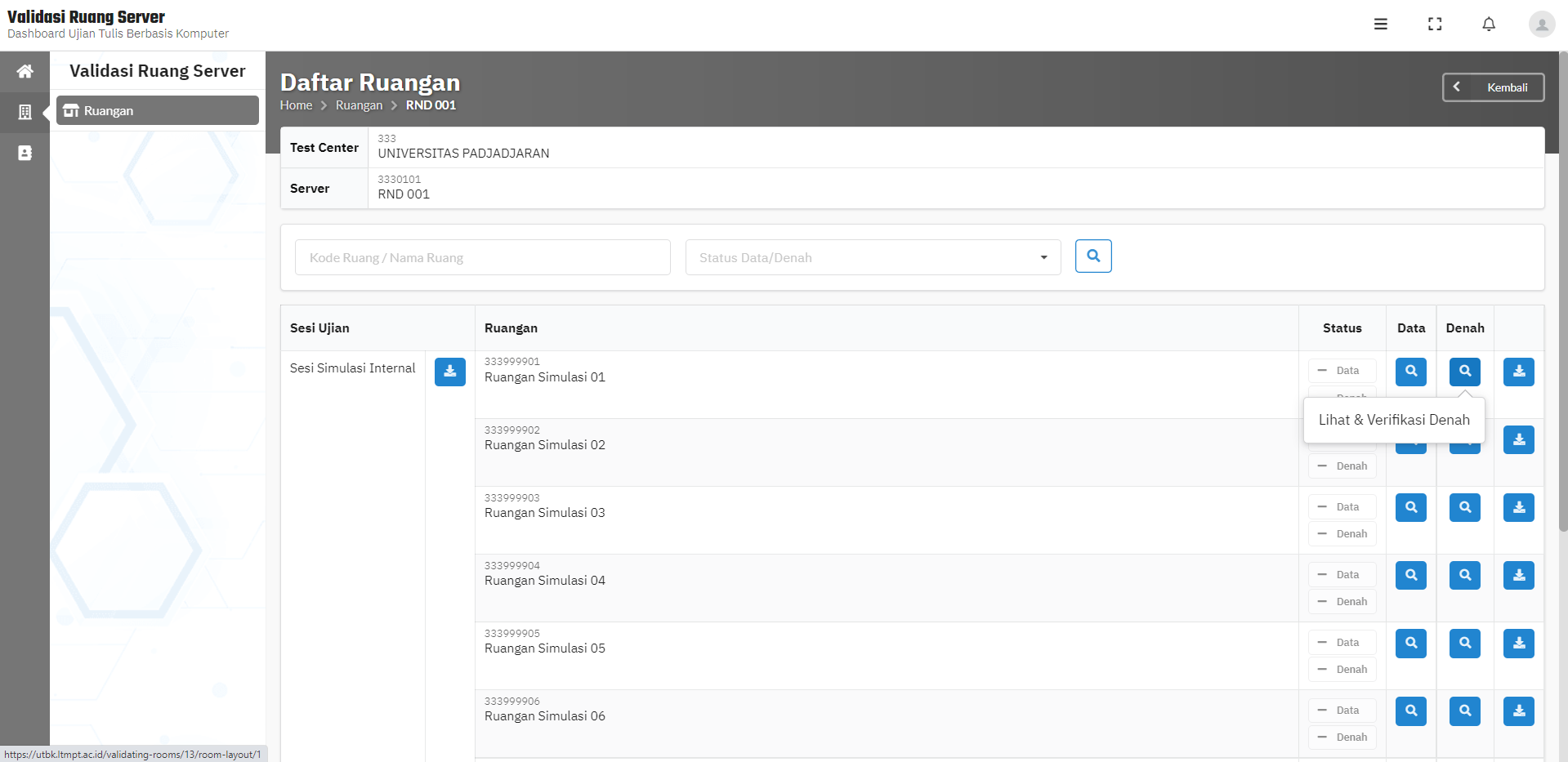The height and width of the screenshot is (762, 1568).
Task: Download Ruangan Simulasi 05
Action: click(x=1519, y=643)
